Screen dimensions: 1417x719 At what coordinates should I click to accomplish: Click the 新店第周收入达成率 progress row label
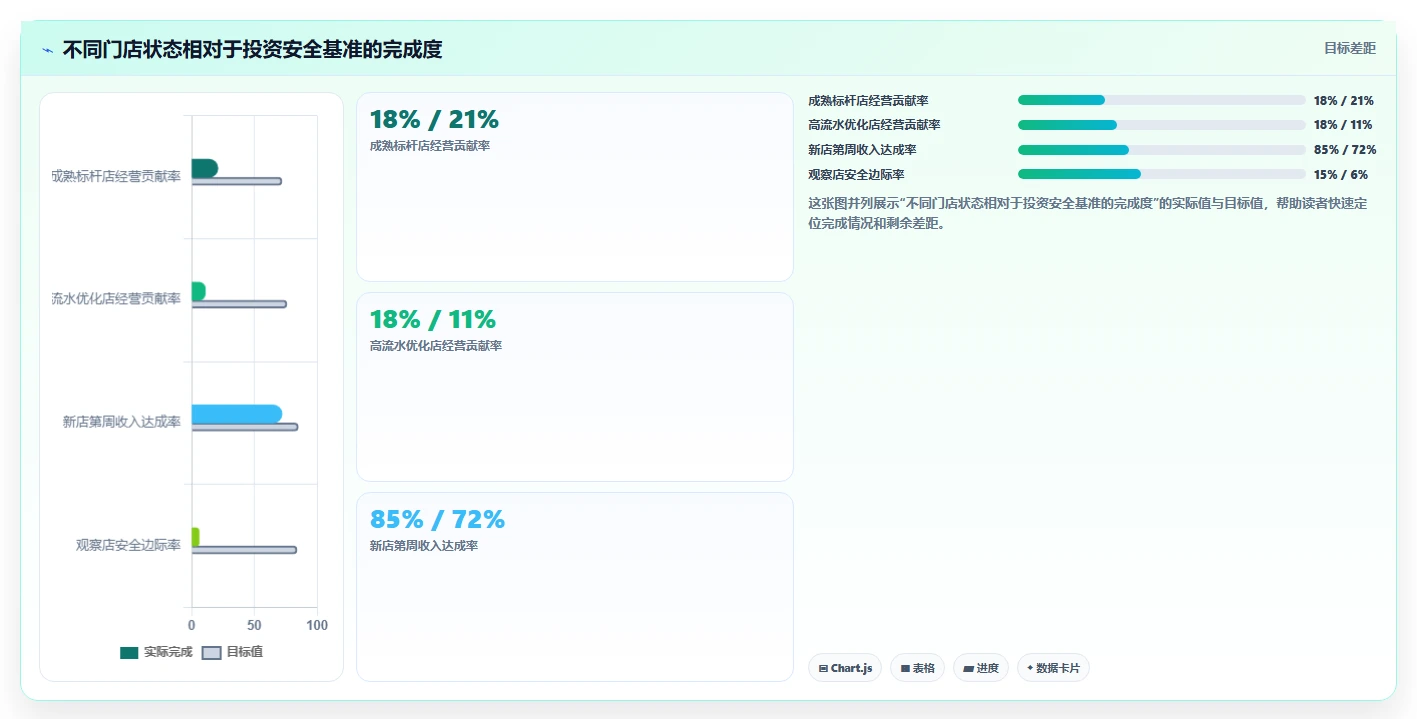tap(862, 150)
